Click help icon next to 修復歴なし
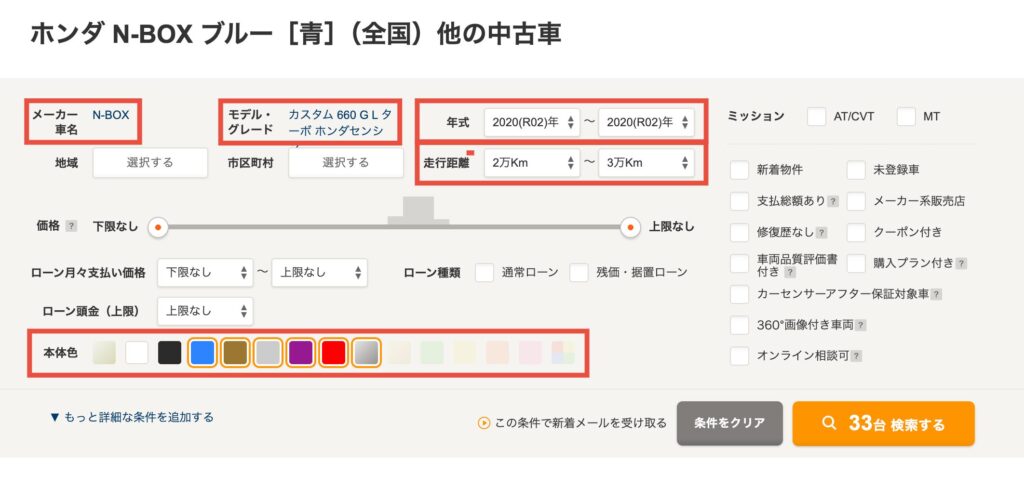Screen dimensions: 1024x501 coord(822,233)
